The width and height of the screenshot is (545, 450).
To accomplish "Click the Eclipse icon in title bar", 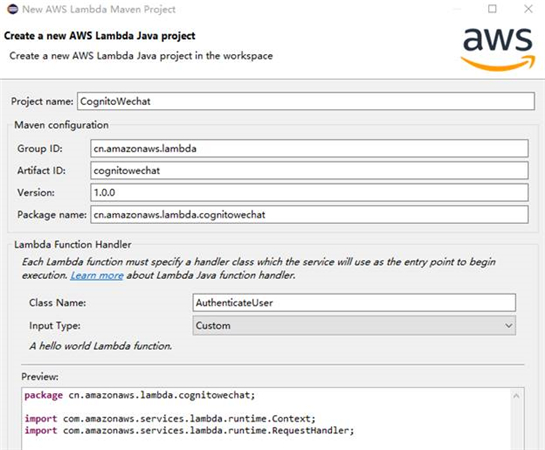I will click(13, 9).
